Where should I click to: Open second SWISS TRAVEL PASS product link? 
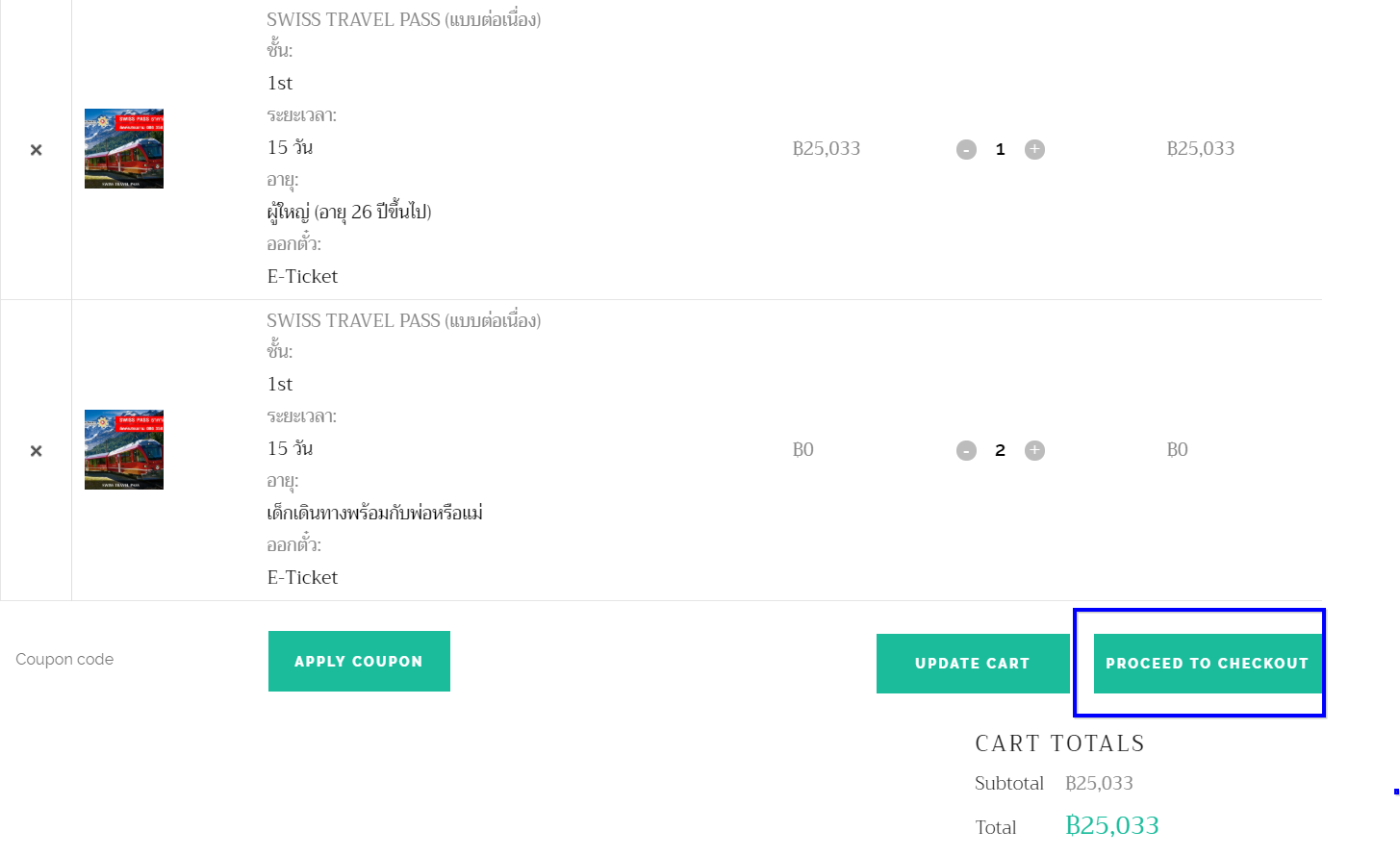point(404,320)
